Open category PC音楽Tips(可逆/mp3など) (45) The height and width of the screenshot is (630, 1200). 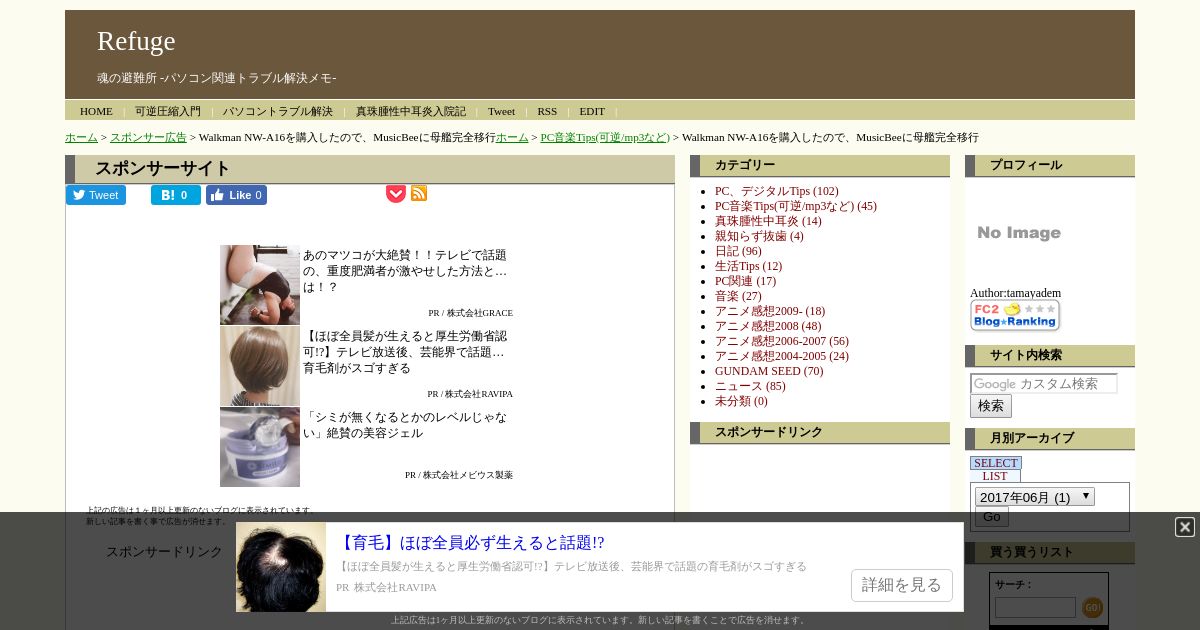[795, 206]
